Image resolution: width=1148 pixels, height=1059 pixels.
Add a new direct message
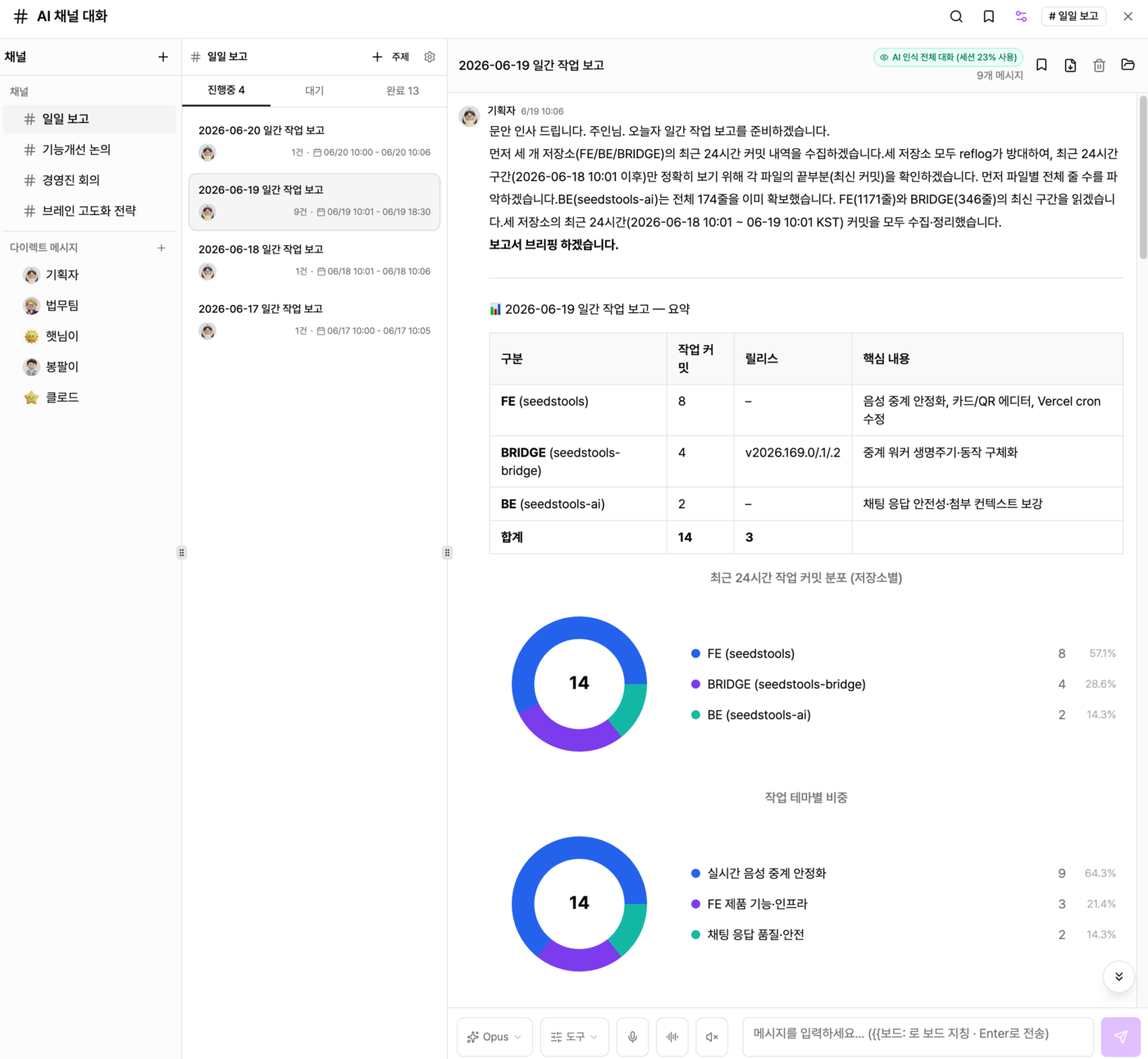[x=162, y=248]
